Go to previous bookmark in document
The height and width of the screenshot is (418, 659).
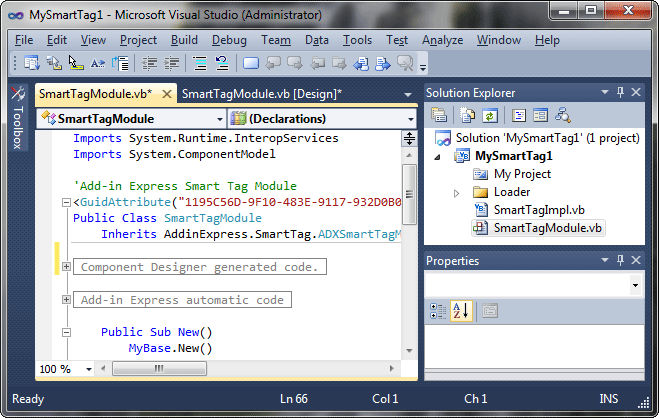click(x=361, y=63)
